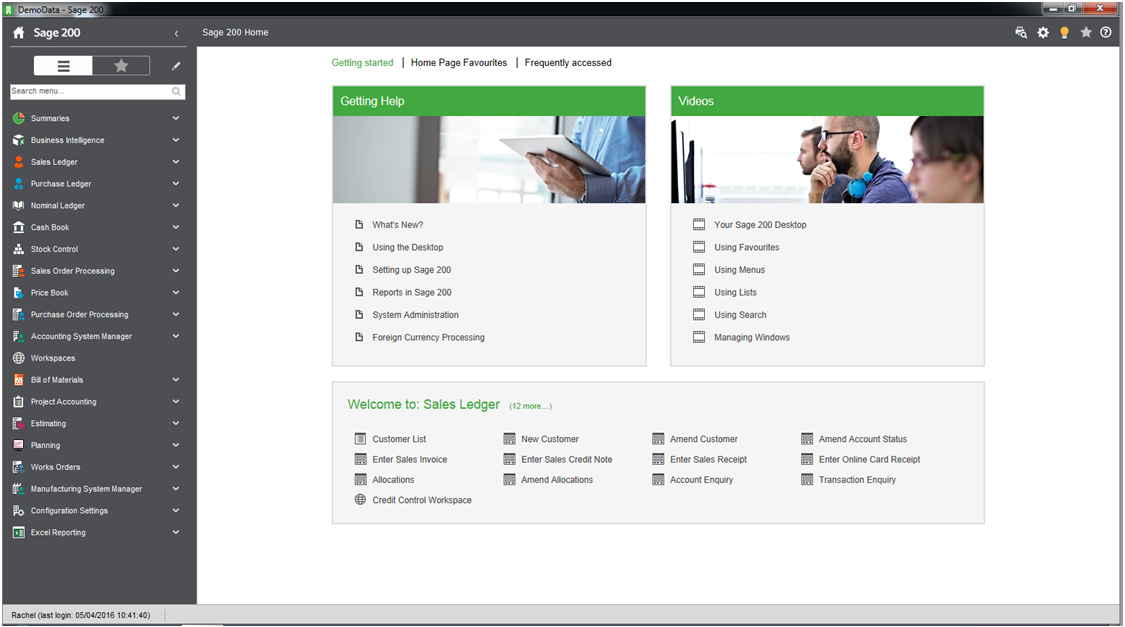Click the Purchase Ledger person icon
This screenshot has width=1125, height=627.
(x=19, y=184)
